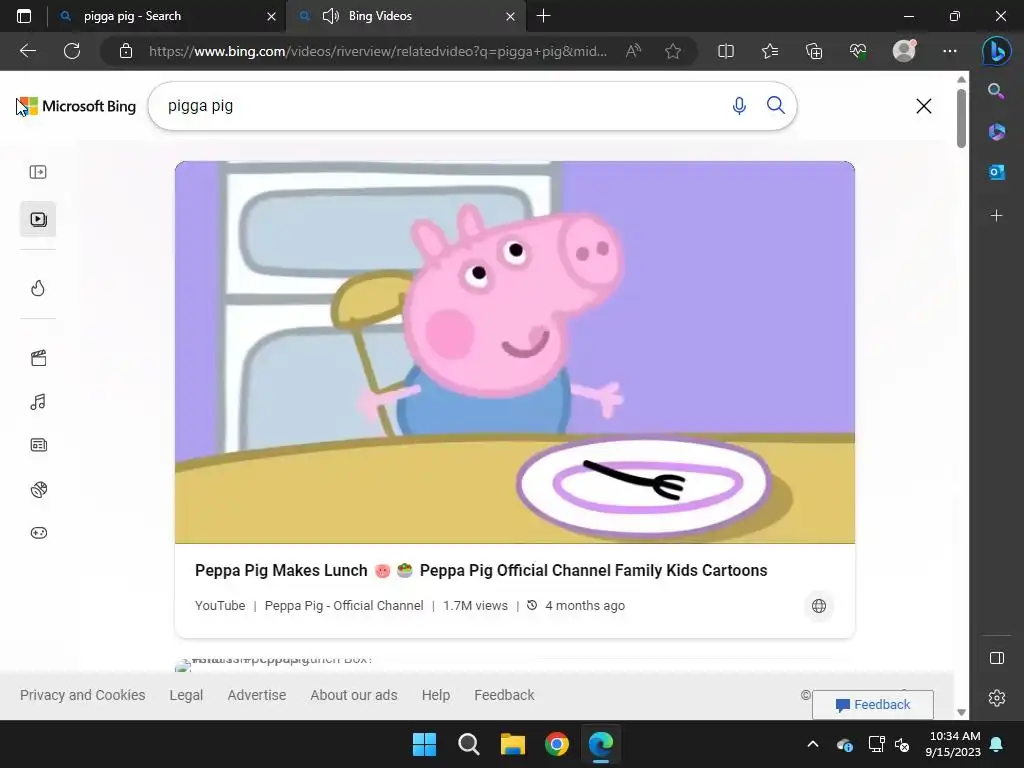Open Bing Chat sidebar button
This screenshot has height=768, width=1024.
coord(996,51)
